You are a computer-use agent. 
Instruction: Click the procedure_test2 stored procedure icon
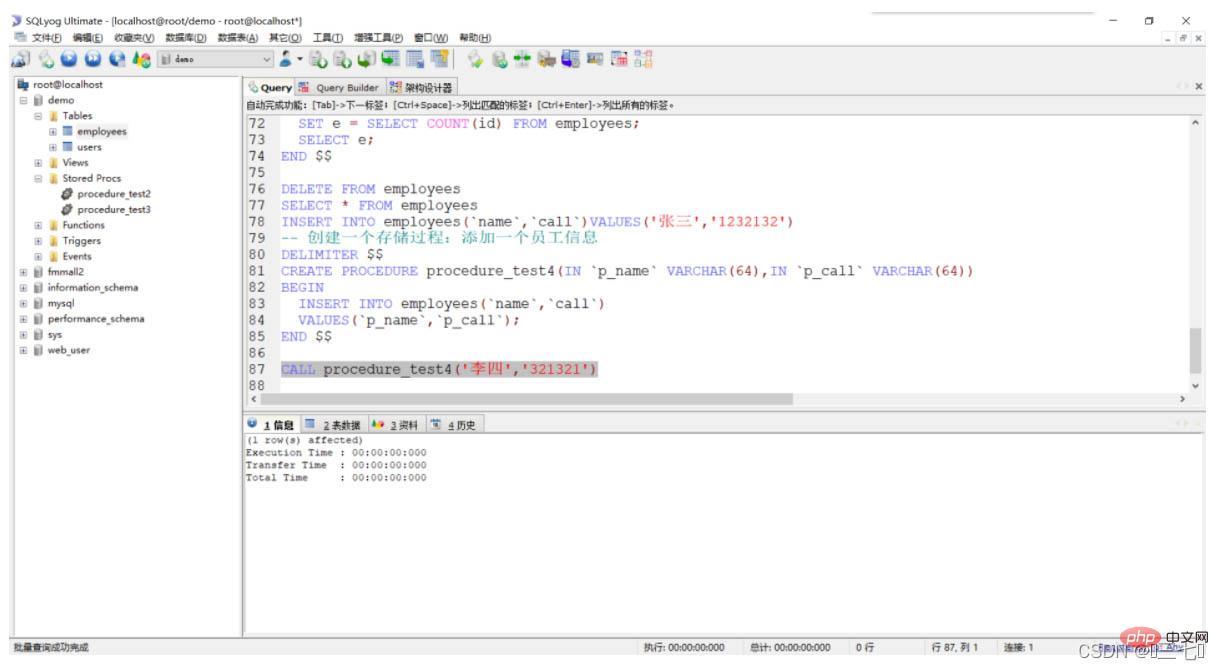click(67, 194)
